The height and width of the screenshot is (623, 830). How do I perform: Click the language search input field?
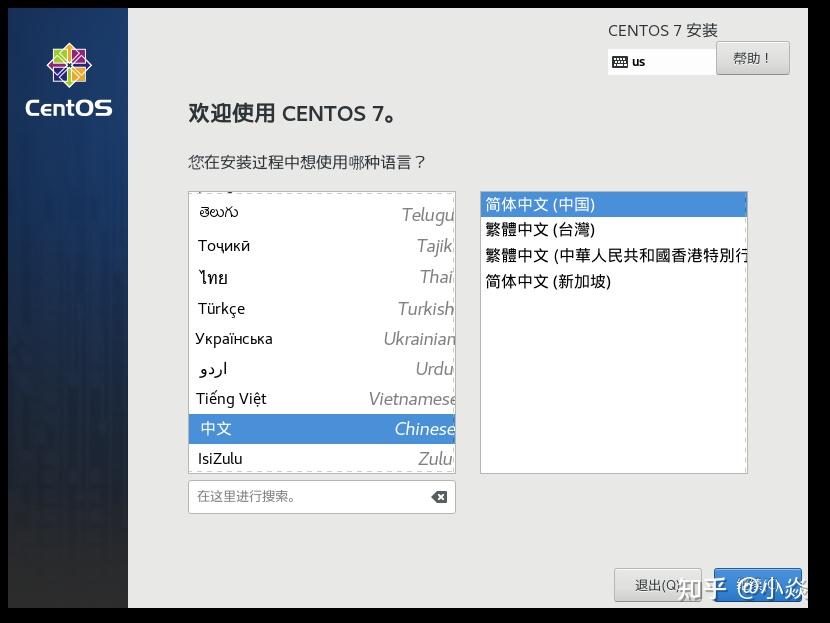[x=300, y=495]
